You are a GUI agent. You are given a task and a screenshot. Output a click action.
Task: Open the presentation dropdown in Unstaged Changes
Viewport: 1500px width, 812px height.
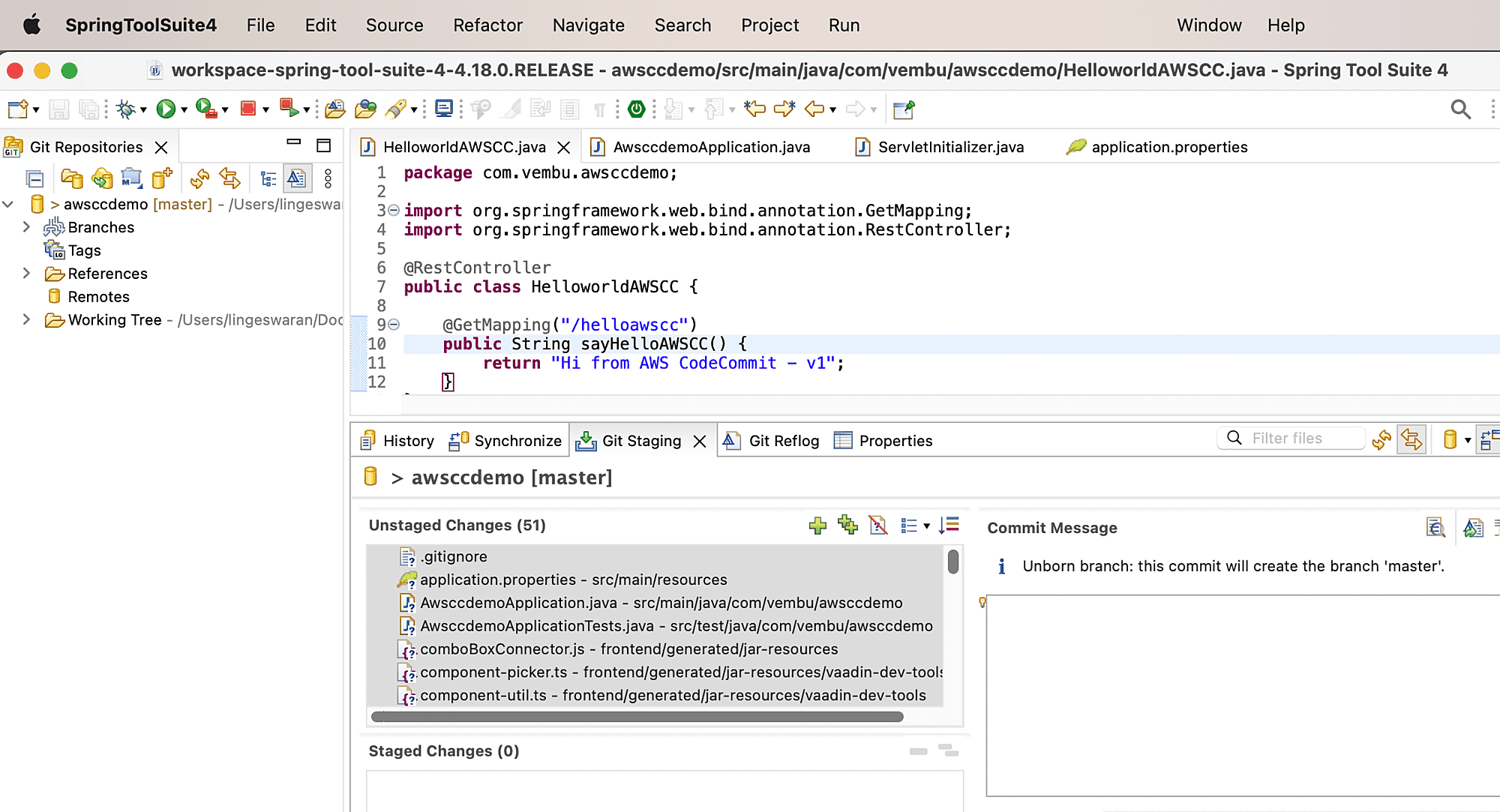[x=927, y=526]
